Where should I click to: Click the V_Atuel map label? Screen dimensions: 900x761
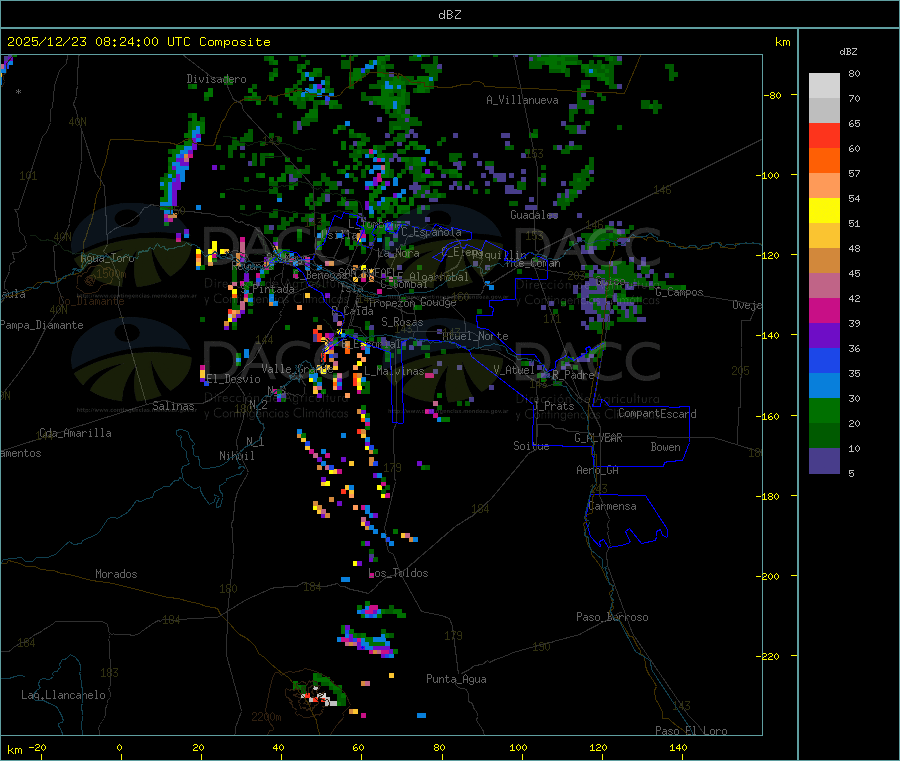pos(514,370)
